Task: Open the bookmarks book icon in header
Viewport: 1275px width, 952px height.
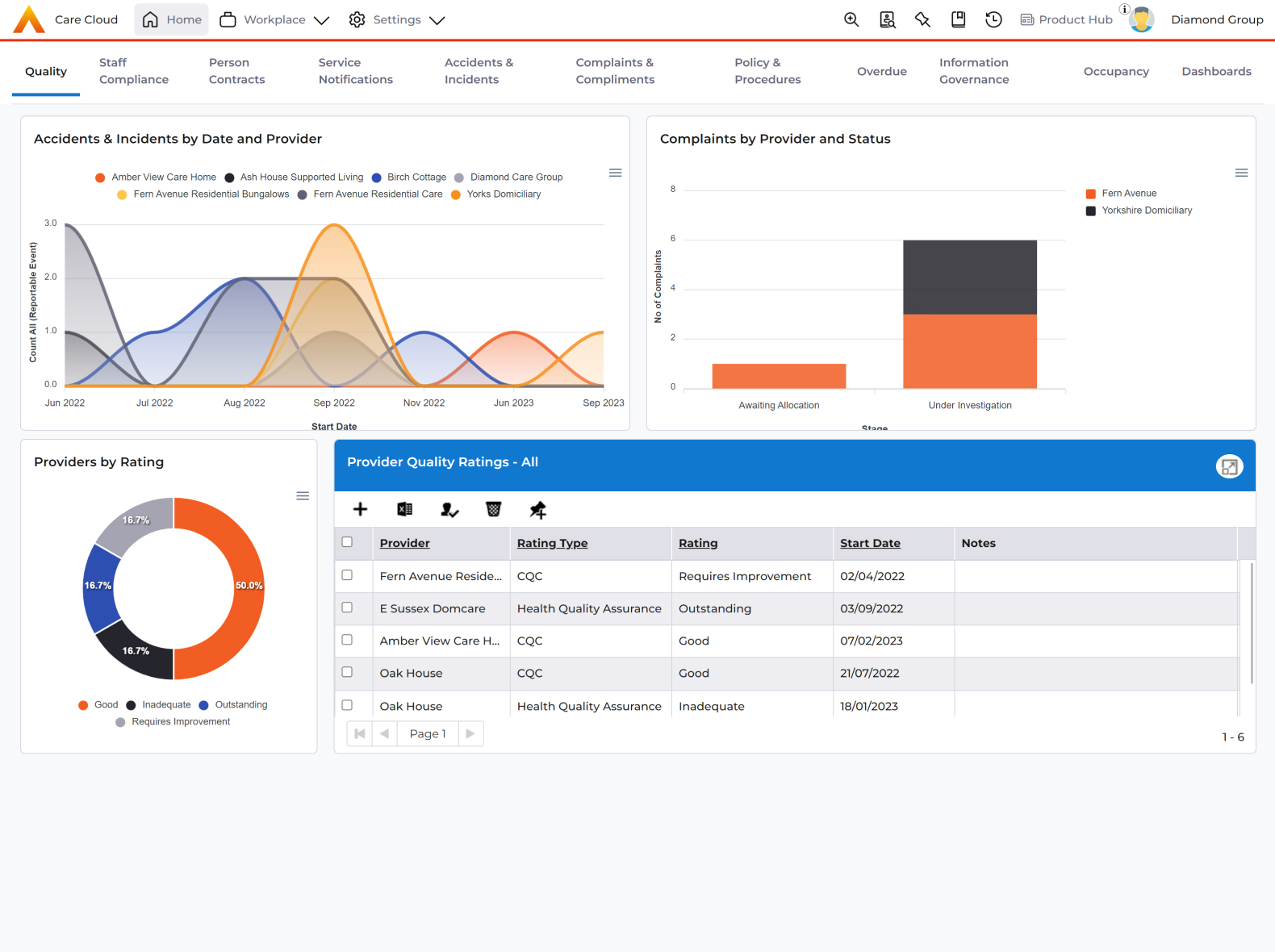Action: (x=958, y=19)
